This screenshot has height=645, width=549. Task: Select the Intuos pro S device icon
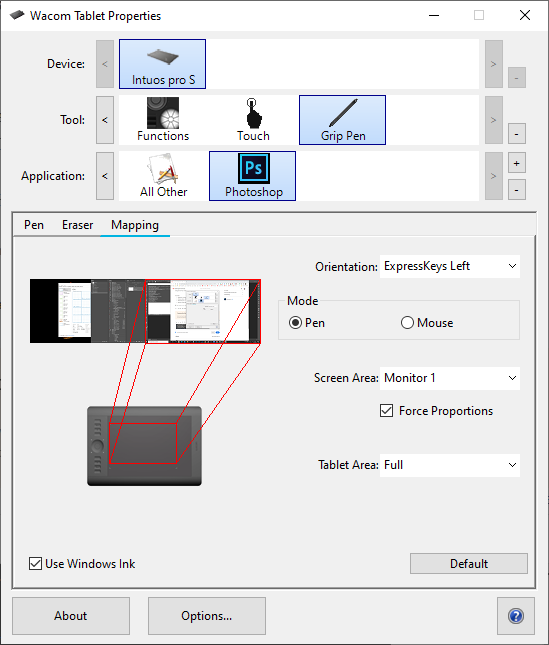tap(162, 64)
